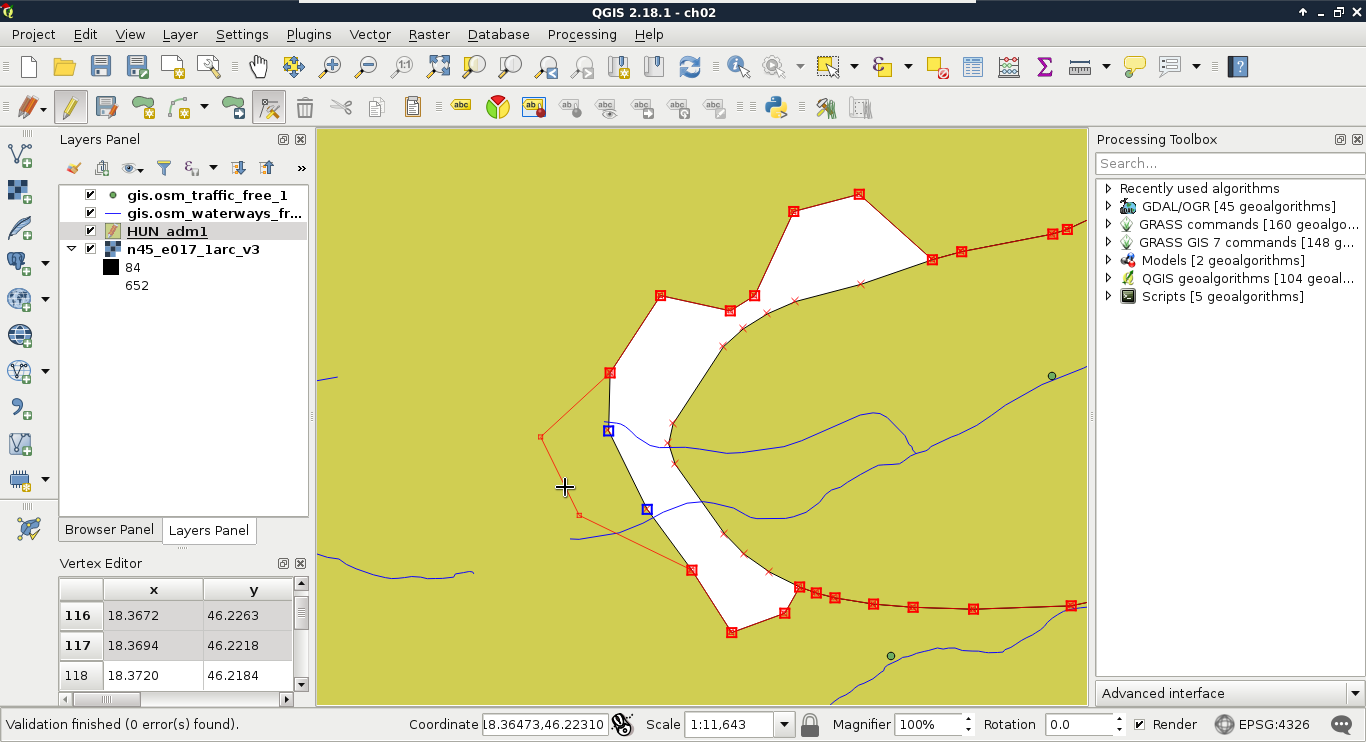Uncheck the HUN_adm1 layer checkbox
Screen dimensions: 1366x742
[91, 231]
